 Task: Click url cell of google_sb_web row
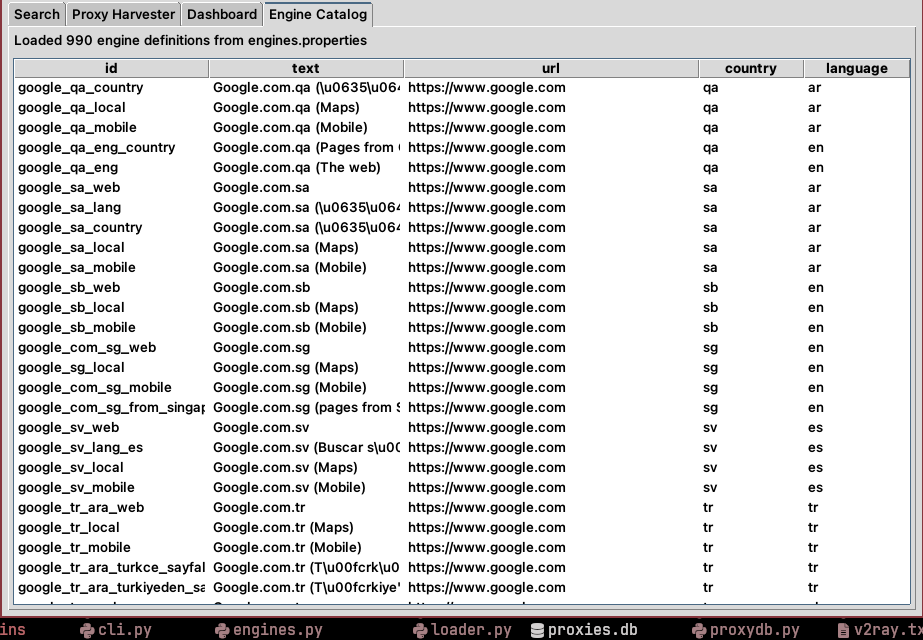[x=551, y=288]
